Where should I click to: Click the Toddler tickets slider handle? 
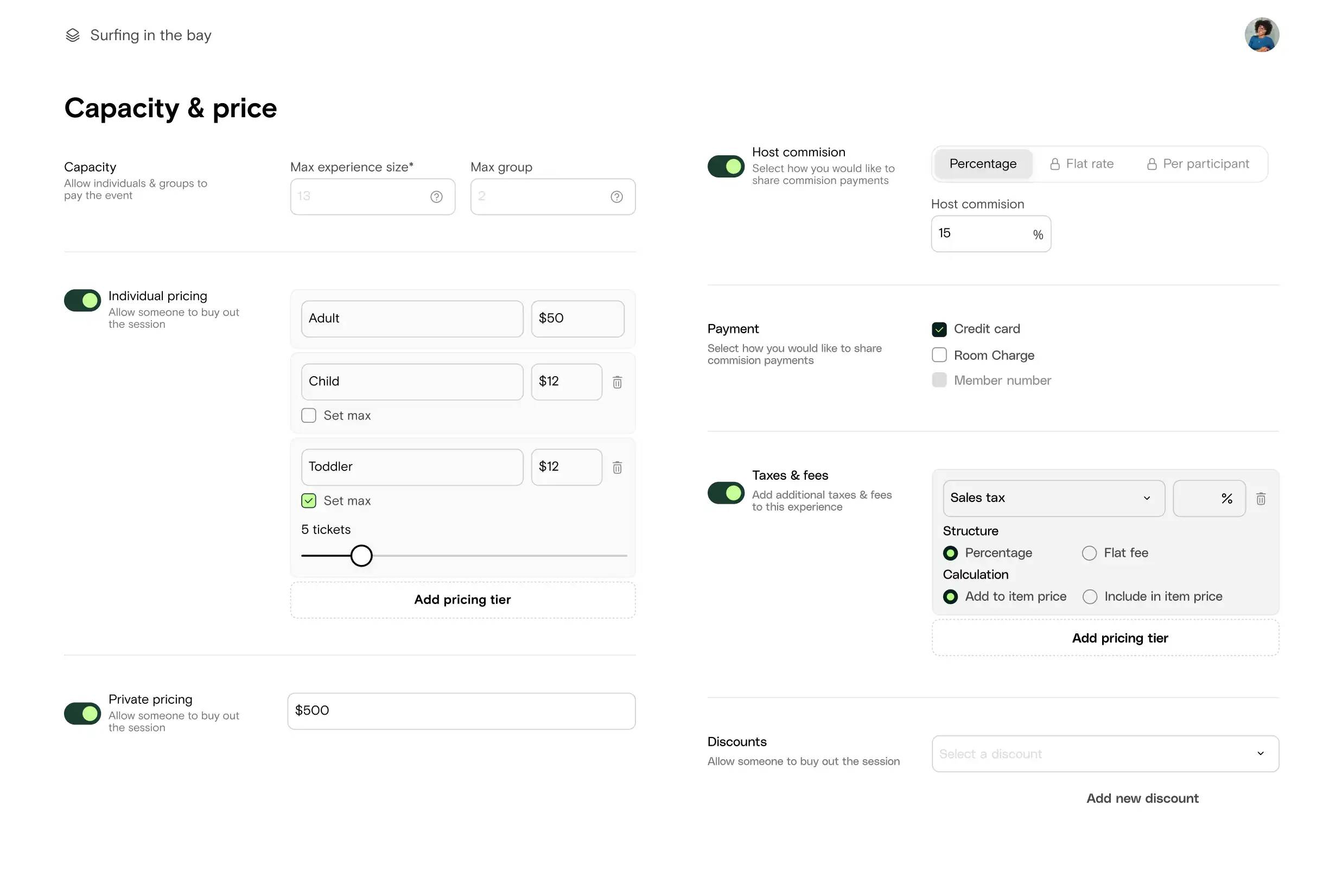361,555
